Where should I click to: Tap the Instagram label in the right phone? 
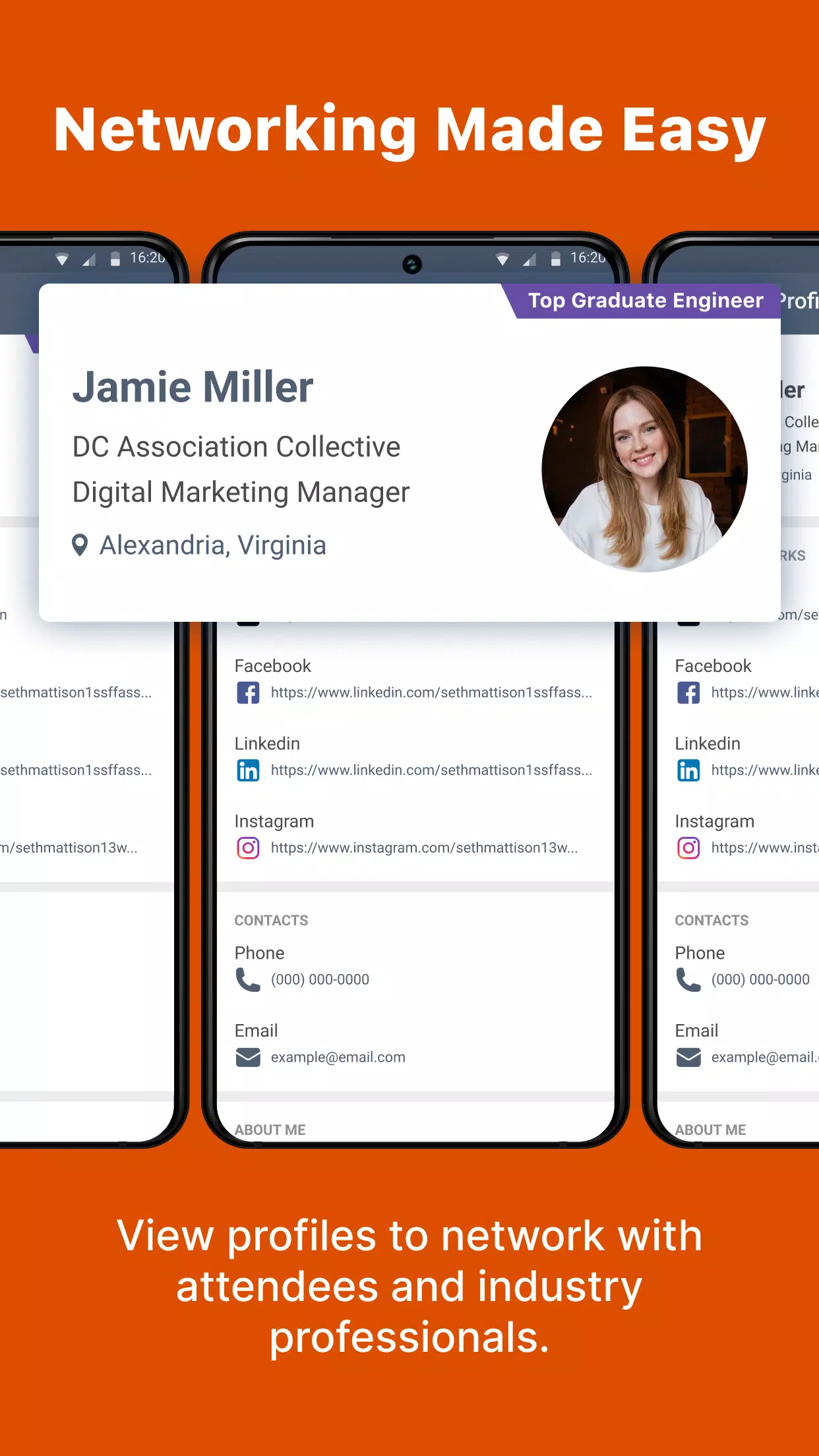point(714,822)
